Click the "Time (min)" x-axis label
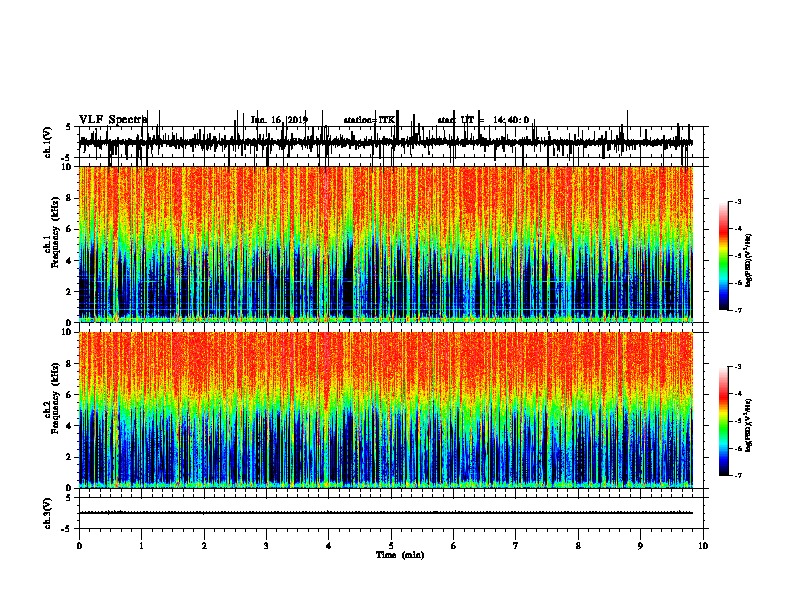The height and width of the screenshot is (612, 792). point(400,555)
